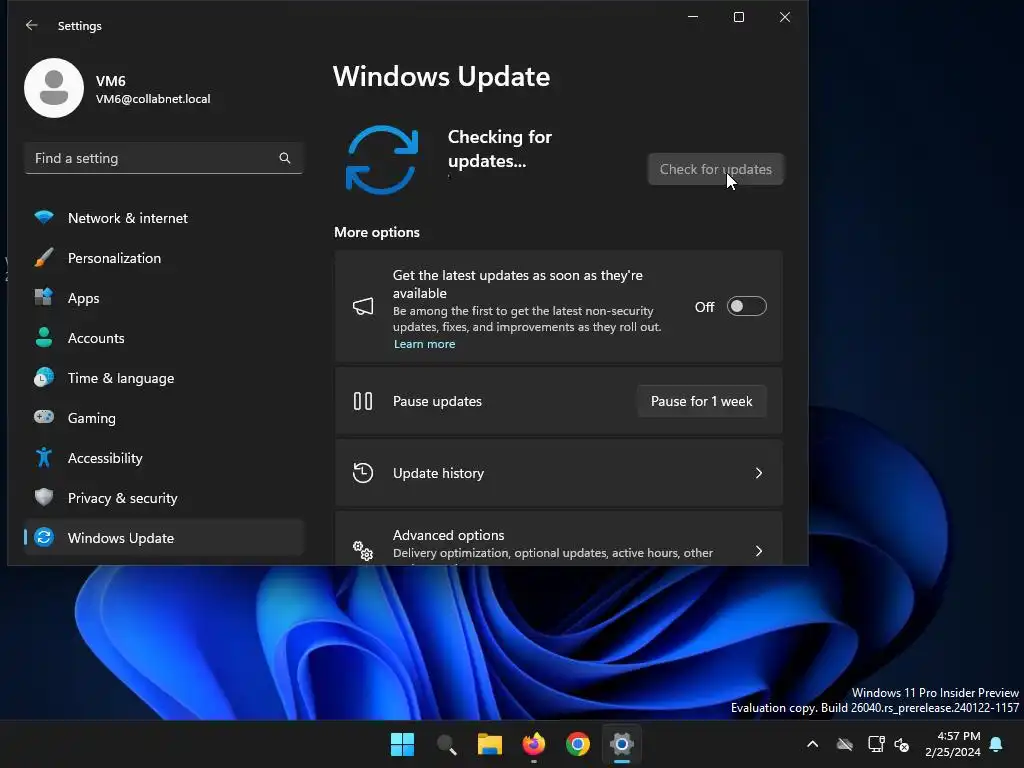Click the Privacy & security shield icon

44,497
